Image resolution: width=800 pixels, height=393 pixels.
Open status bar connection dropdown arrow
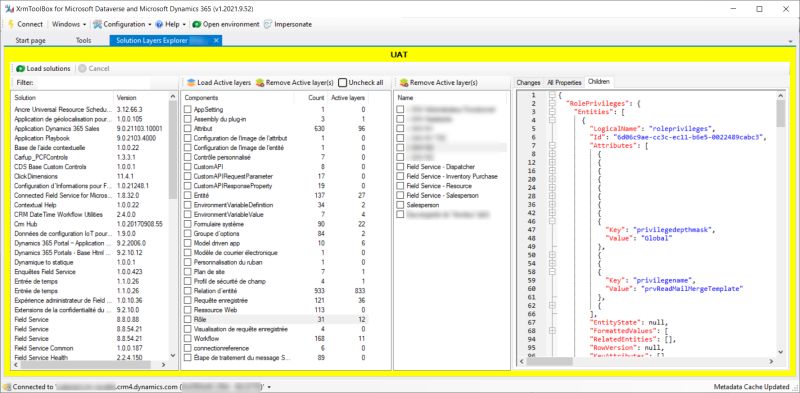point(268,387)
